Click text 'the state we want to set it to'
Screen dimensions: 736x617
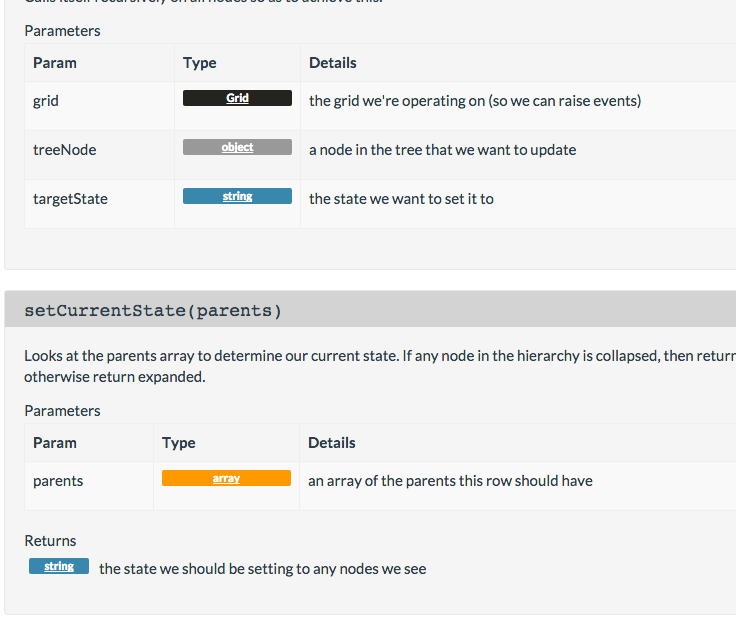(401, 199)
